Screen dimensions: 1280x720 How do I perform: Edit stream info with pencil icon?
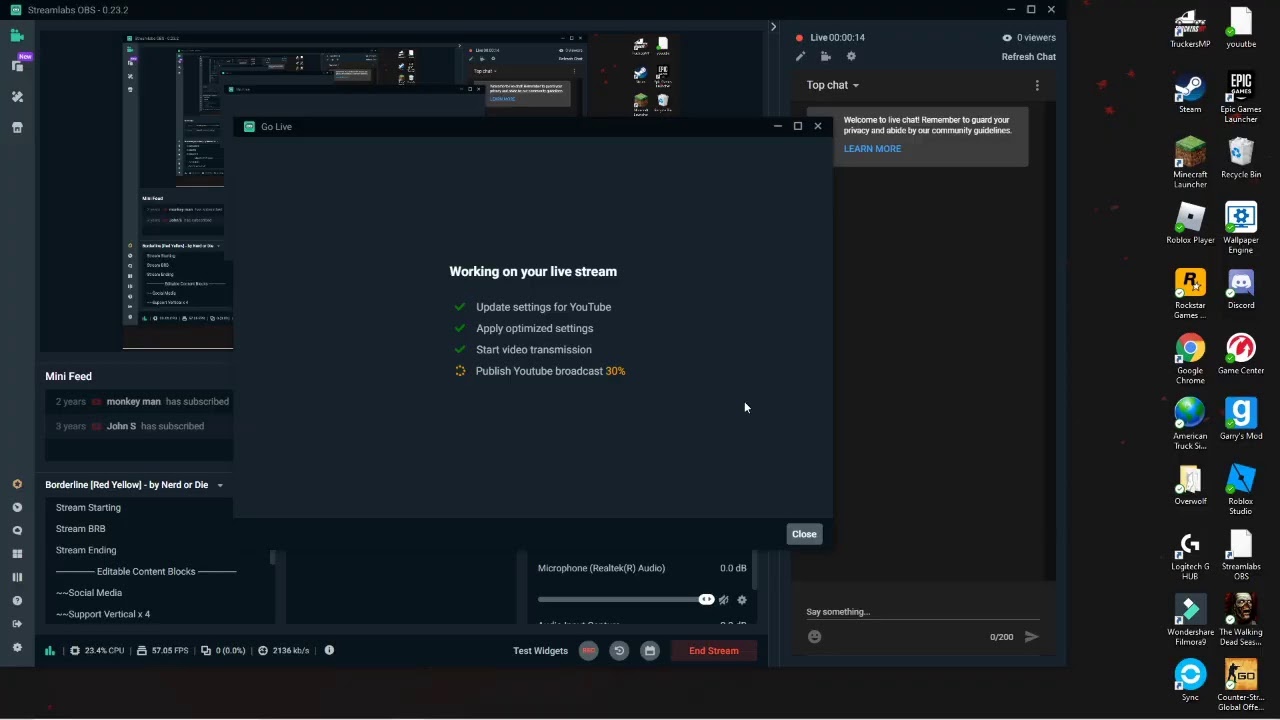(x=800, y=57)
